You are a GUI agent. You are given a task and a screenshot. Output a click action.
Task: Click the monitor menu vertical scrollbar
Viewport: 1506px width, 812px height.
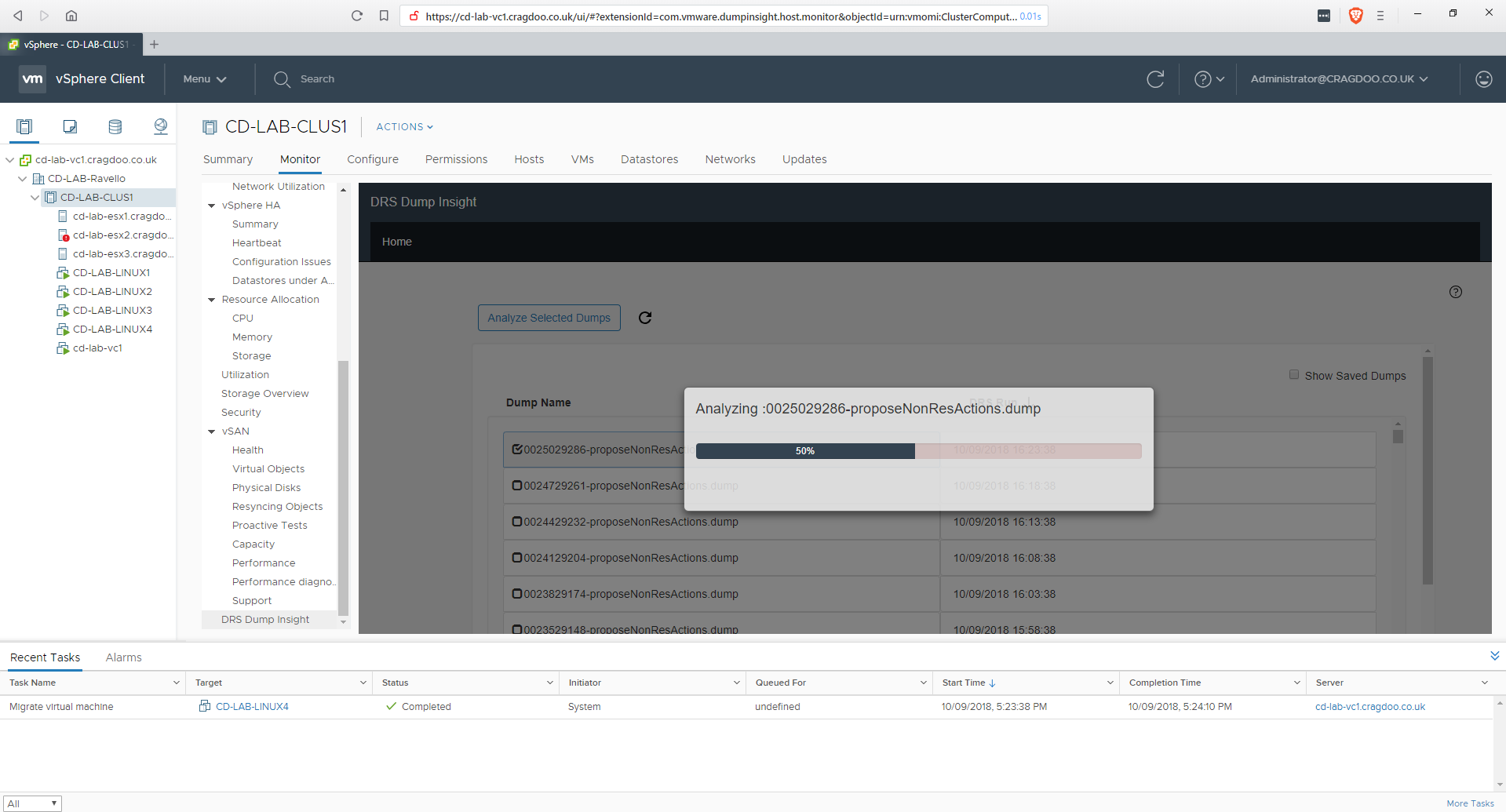[x=343, y=487]
